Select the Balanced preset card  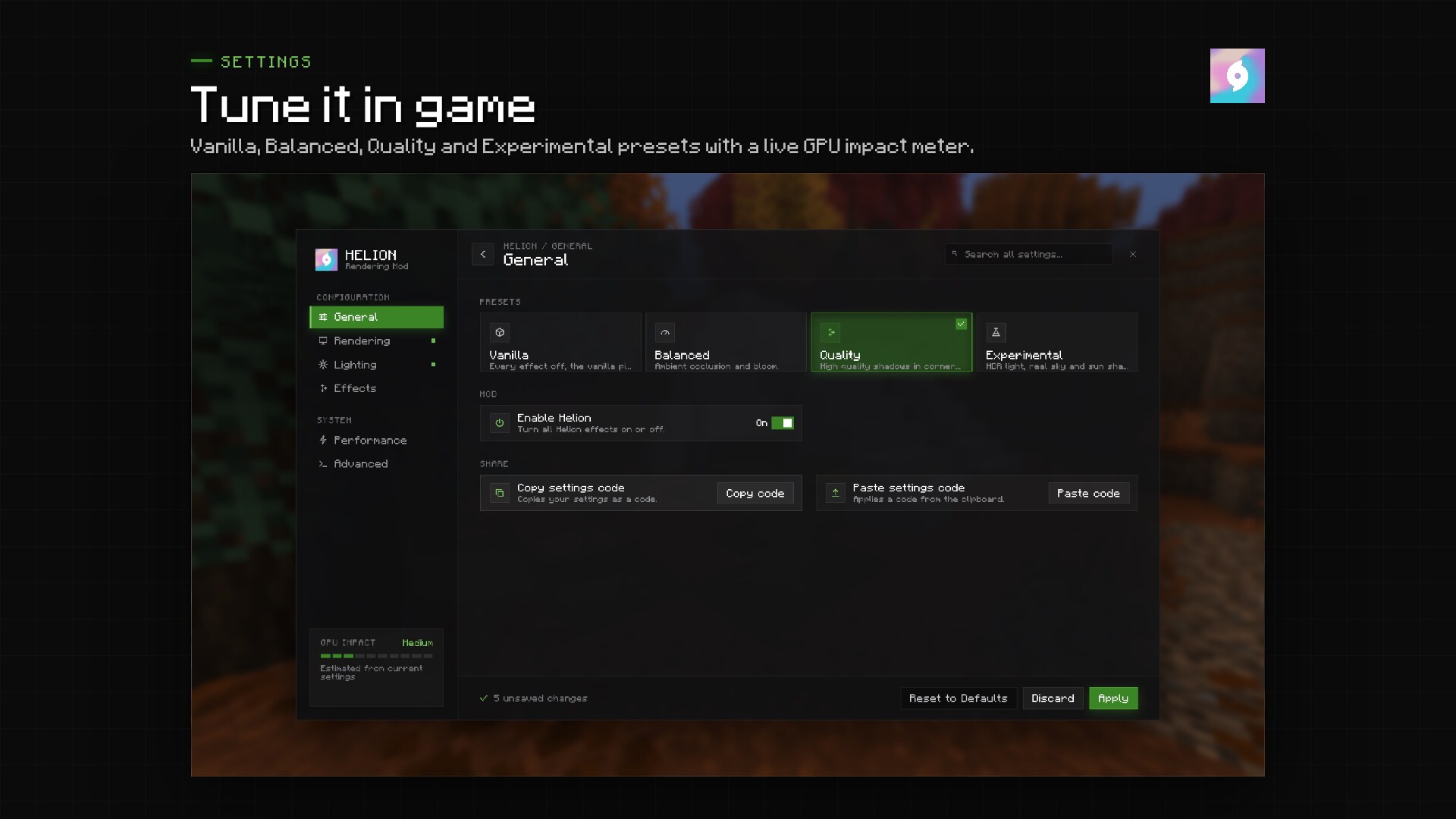point(726,342)
